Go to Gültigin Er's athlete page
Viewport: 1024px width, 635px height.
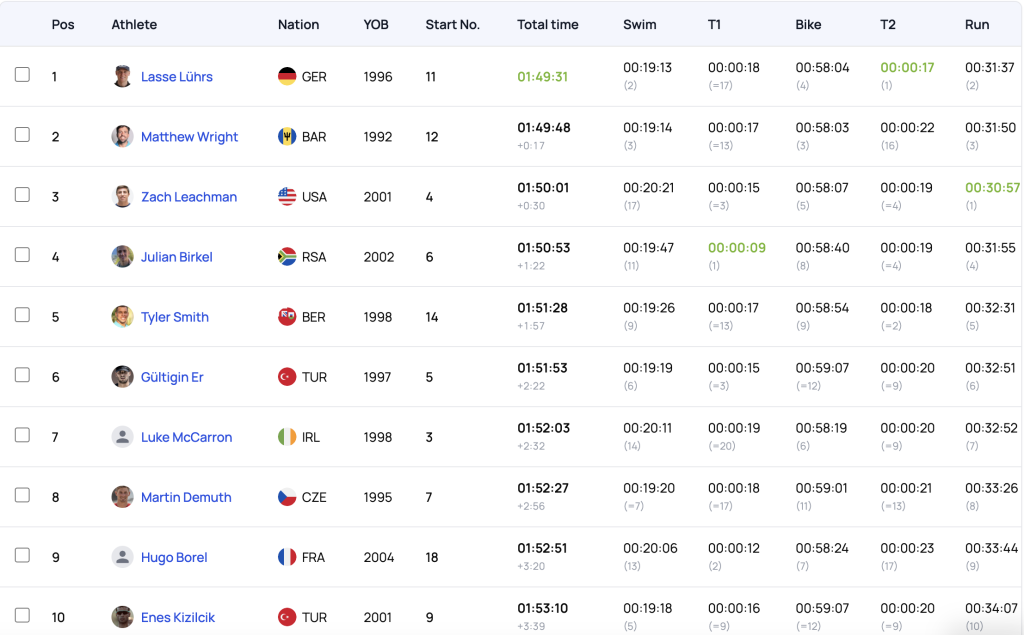click(x=172, y=377)
